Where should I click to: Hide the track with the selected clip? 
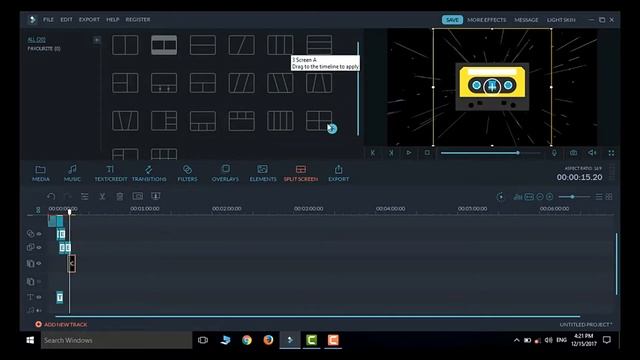point(39,264)
